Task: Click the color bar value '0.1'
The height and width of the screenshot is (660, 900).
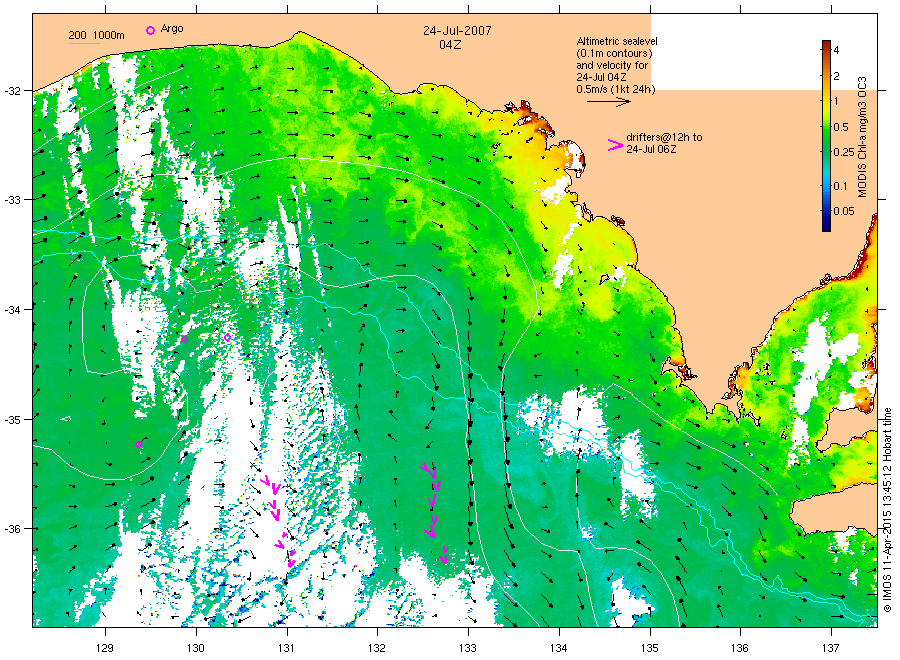Action: [840, 186]
